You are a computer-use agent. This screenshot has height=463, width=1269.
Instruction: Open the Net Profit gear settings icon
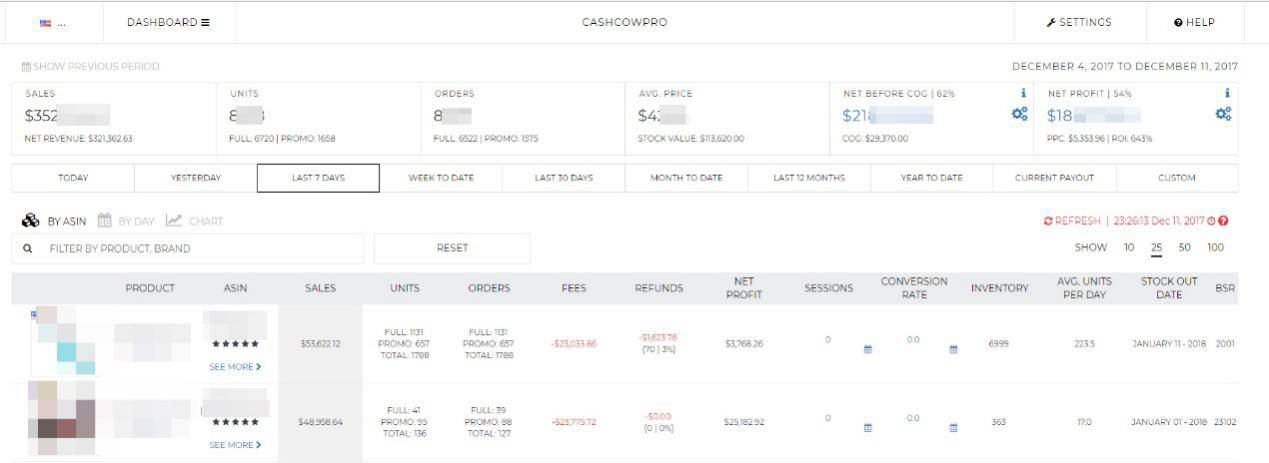(1223, 114)
